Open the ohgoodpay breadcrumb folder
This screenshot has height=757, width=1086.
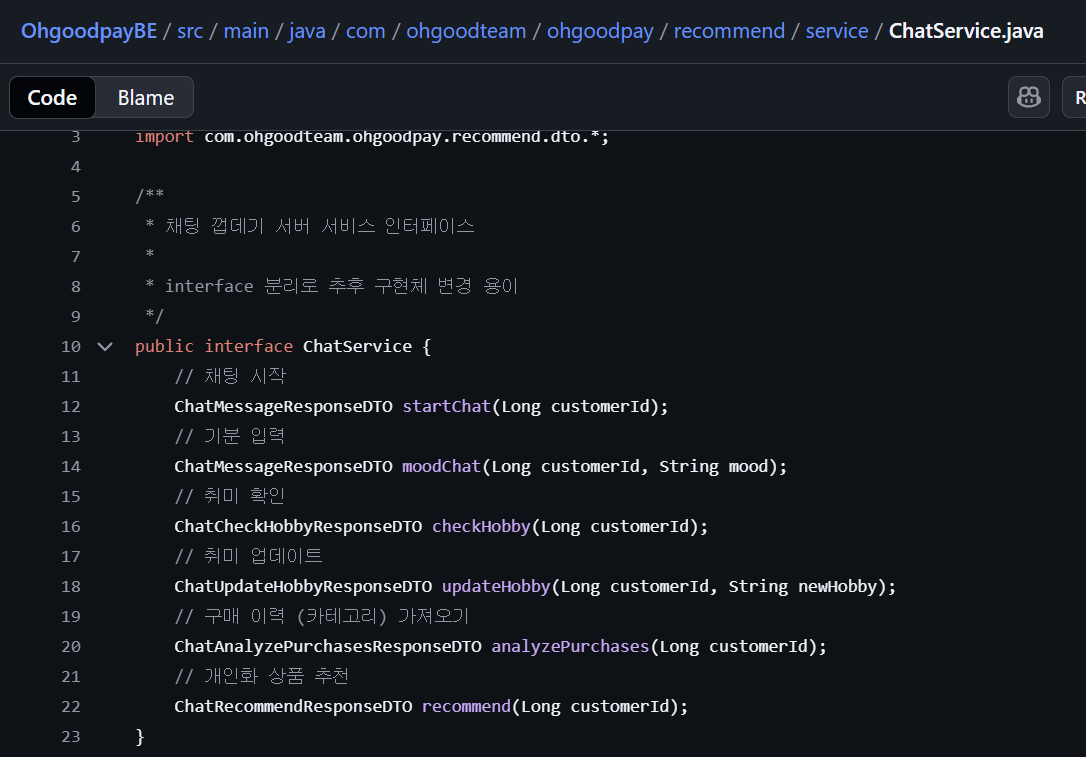tap(600, 31)
